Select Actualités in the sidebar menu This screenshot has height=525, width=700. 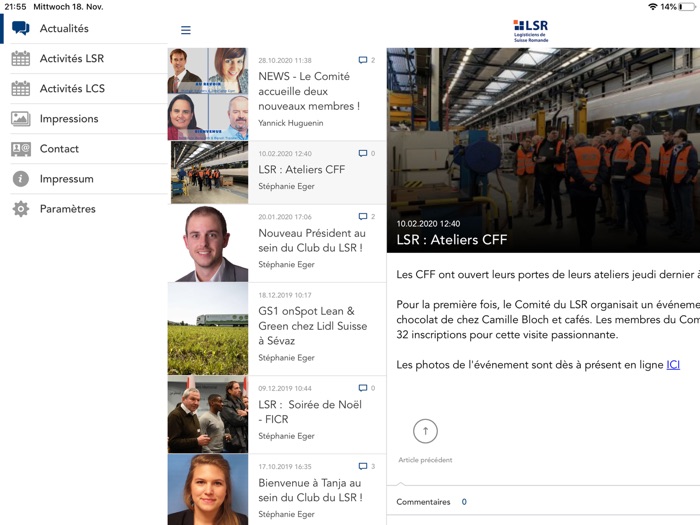click(x=84, y=29)
